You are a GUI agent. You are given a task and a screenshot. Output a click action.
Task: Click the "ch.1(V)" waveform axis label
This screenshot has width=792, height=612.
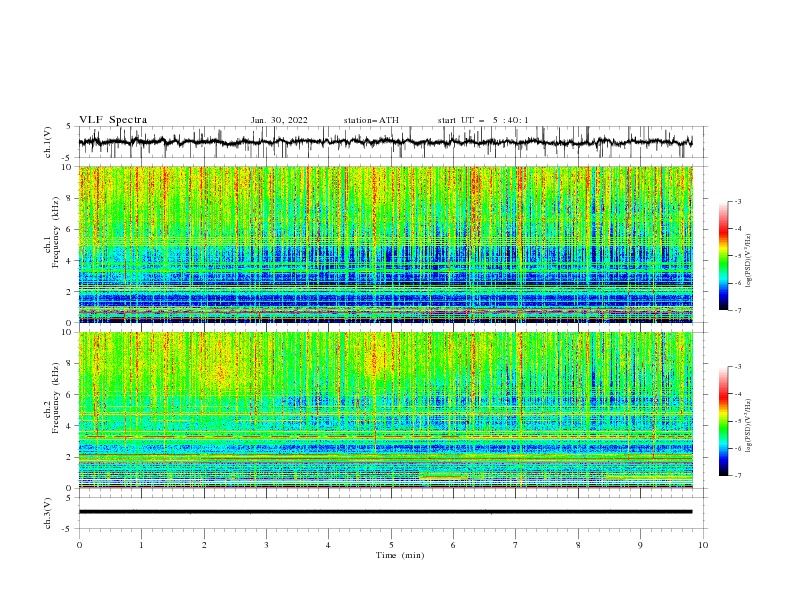(x=48, y=142)
